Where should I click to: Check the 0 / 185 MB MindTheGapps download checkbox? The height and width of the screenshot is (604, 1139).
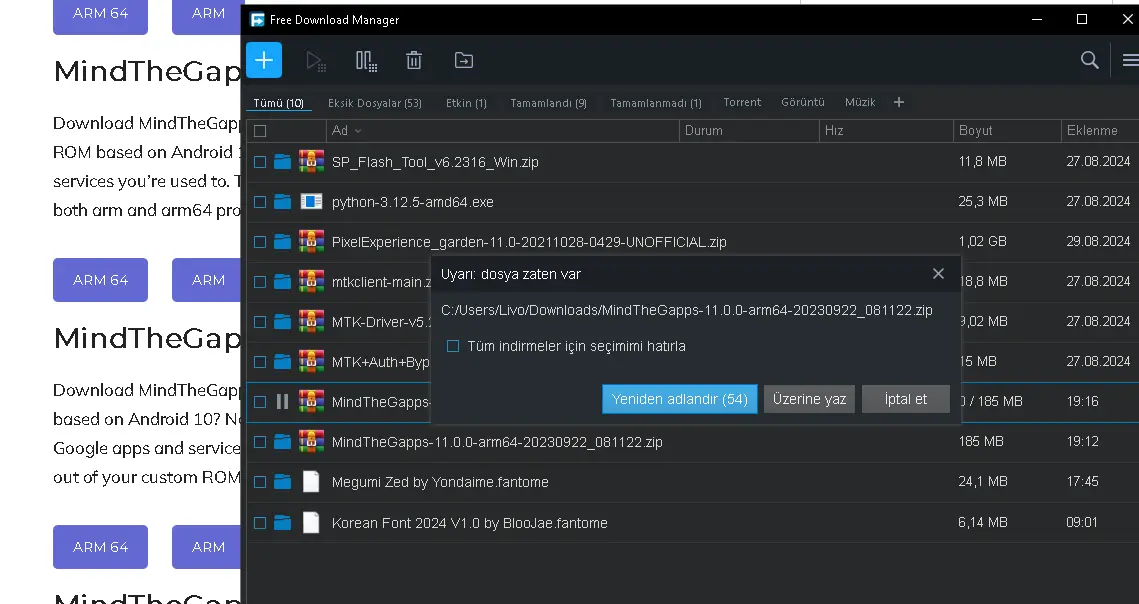click(x=260, y=402)
